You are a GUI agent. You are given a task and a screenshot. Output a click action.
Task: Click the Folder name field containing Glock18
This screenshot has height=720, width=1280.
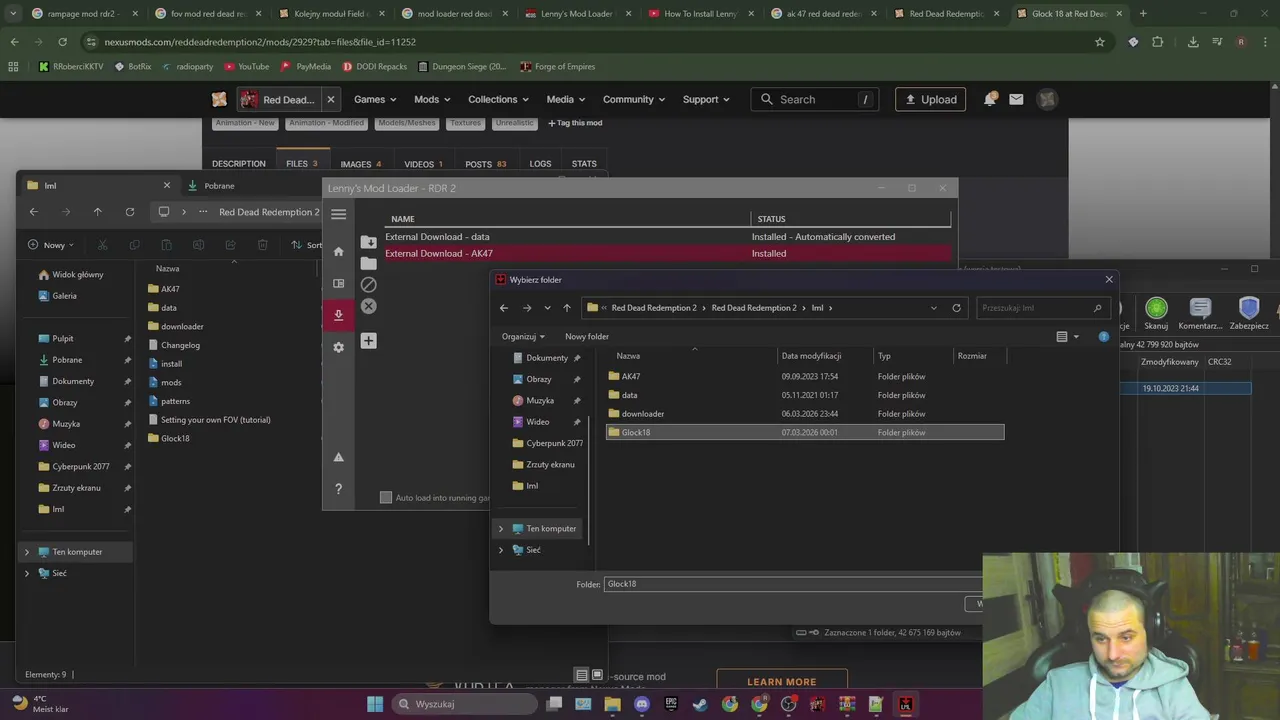tap(794, 584)
